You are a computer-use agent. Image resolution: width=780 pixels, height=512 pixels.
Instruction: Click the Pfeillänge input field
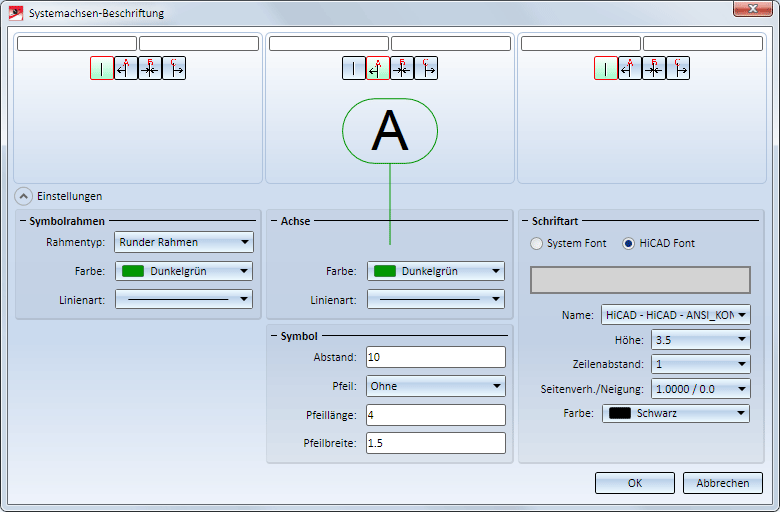(436, 415)
